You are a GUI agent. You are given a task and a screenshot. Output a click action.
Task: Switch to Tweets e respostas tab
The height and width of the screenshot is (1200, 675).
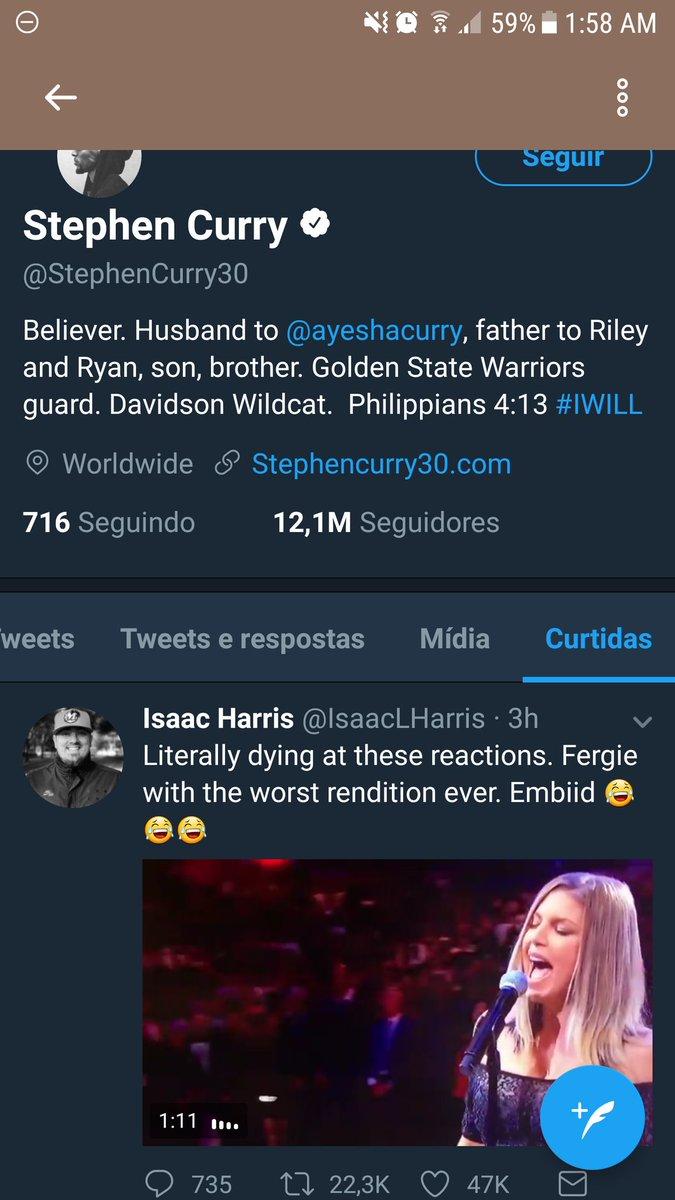(x=242, y=639)
